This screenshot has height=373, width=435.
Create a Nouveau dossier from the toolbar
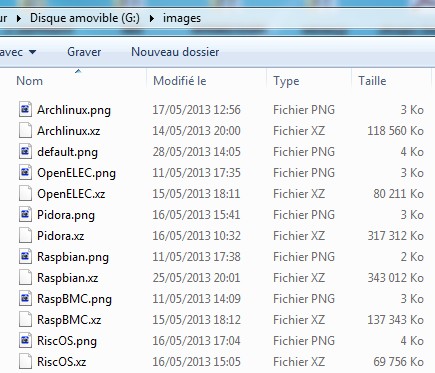pos(175,52)
